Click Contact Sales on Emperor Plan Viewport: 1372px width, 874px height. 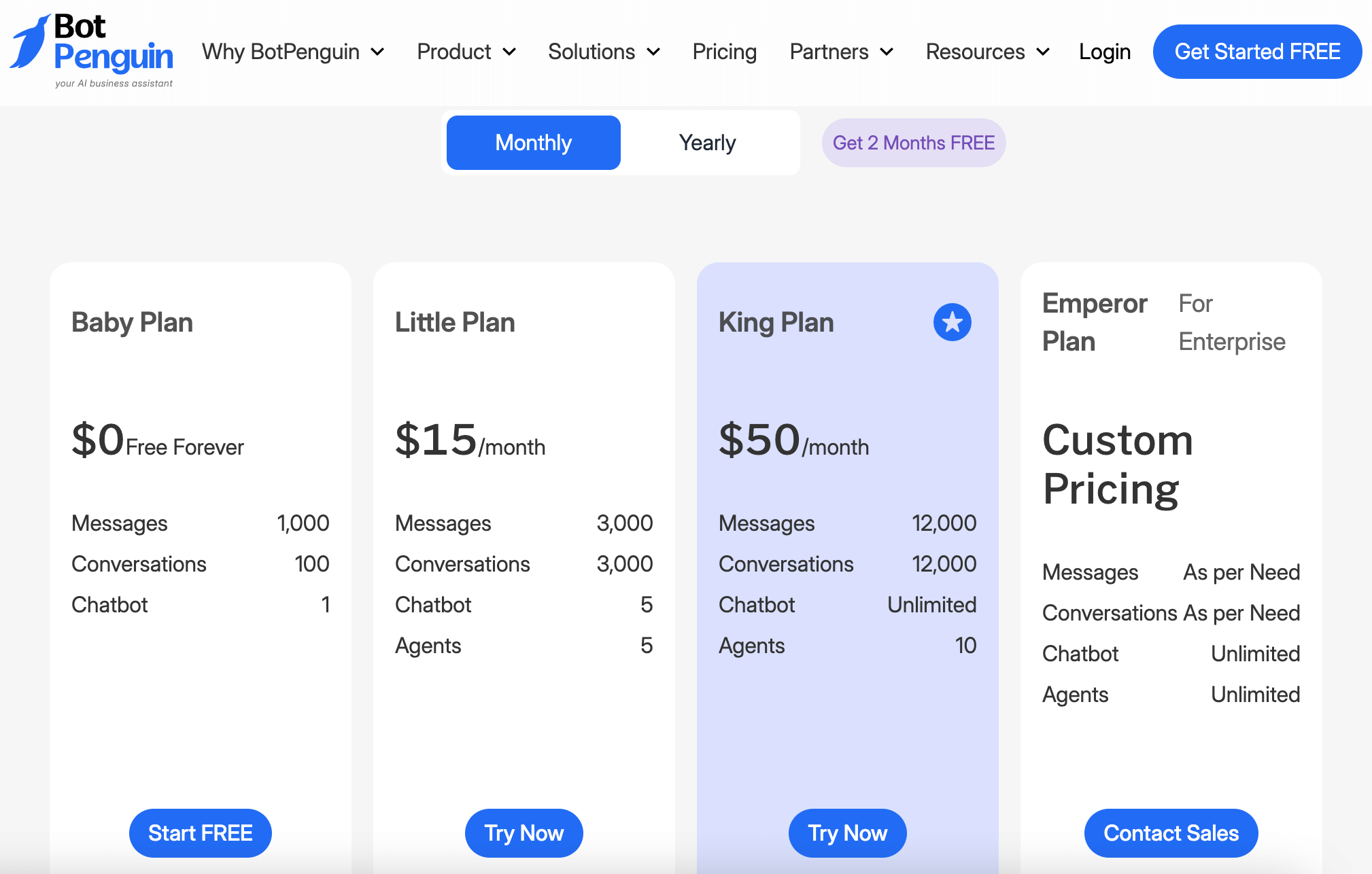click(x=1171, y=833)
